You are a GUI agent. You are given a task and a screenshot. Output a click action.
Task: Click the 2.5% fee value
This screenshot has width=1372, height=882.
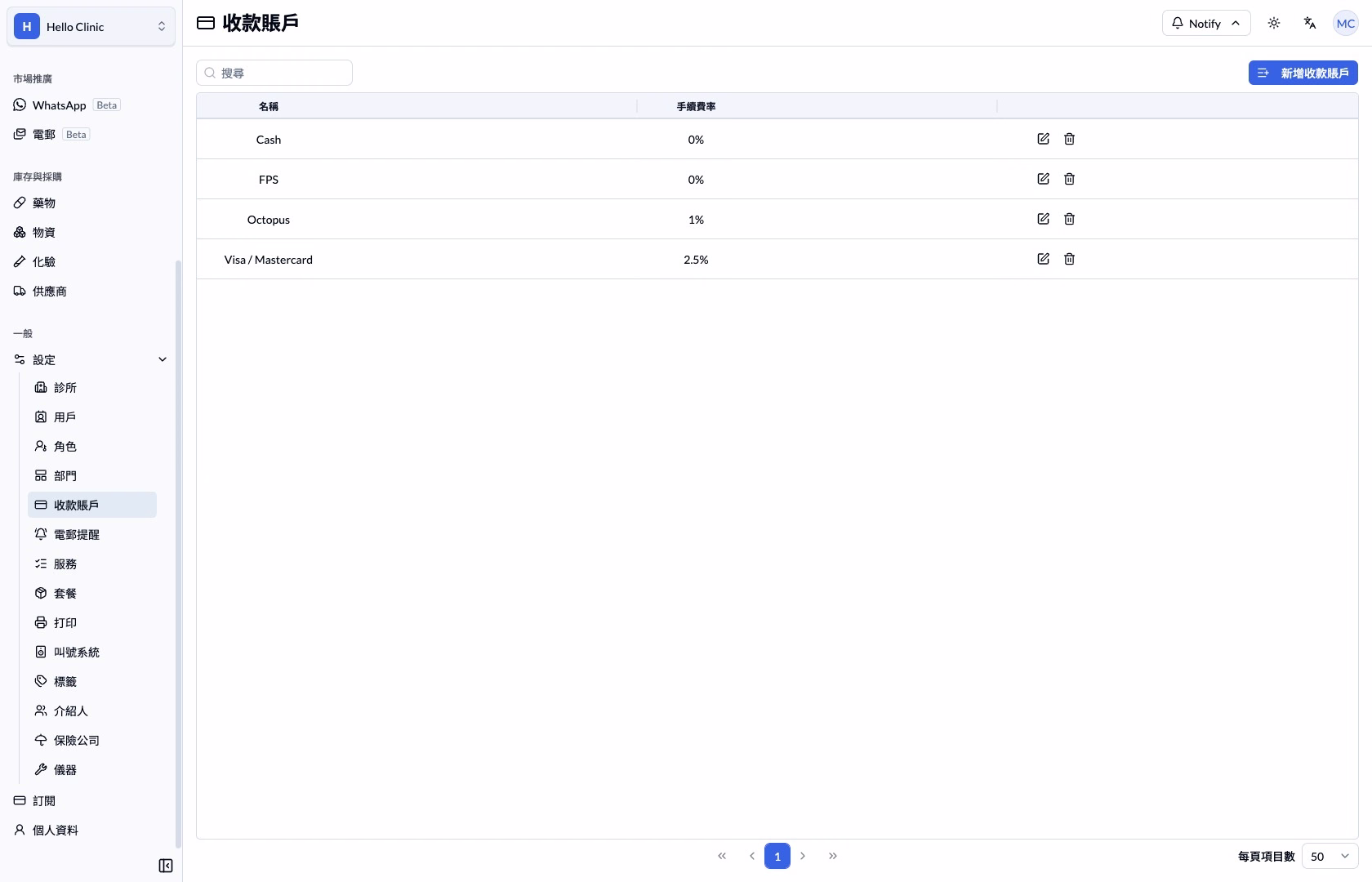[696, 260]
